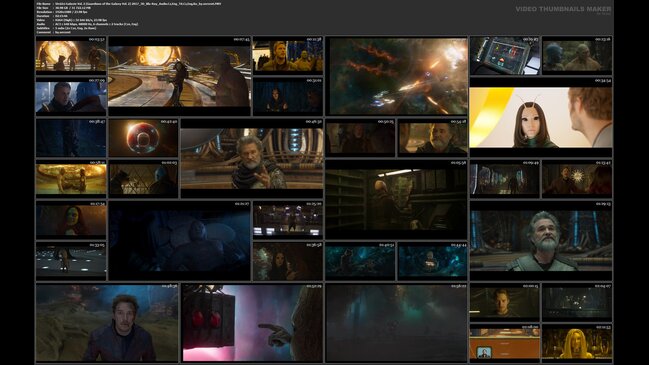The image size is (649, 365).
Task: Click the space battle explosion thumbnail
Action: click(x=397, y=76)
